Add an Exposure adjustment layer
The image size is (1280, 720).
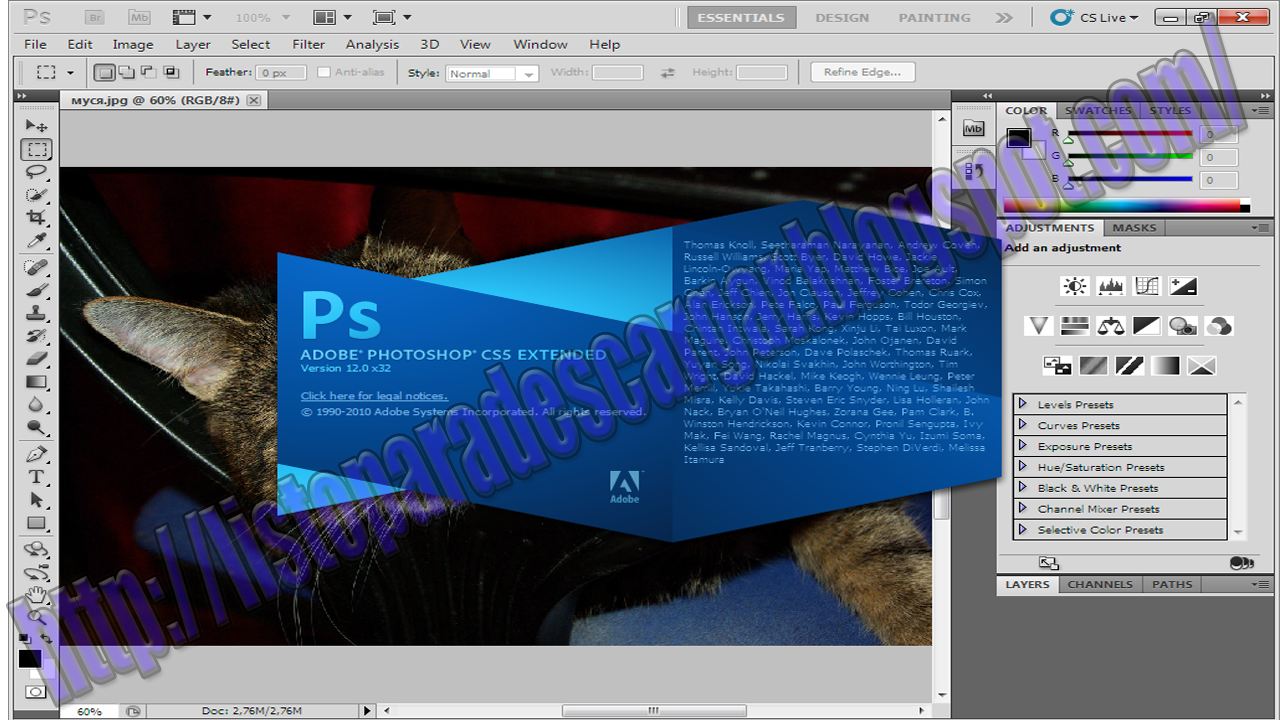coord(1183,287)
